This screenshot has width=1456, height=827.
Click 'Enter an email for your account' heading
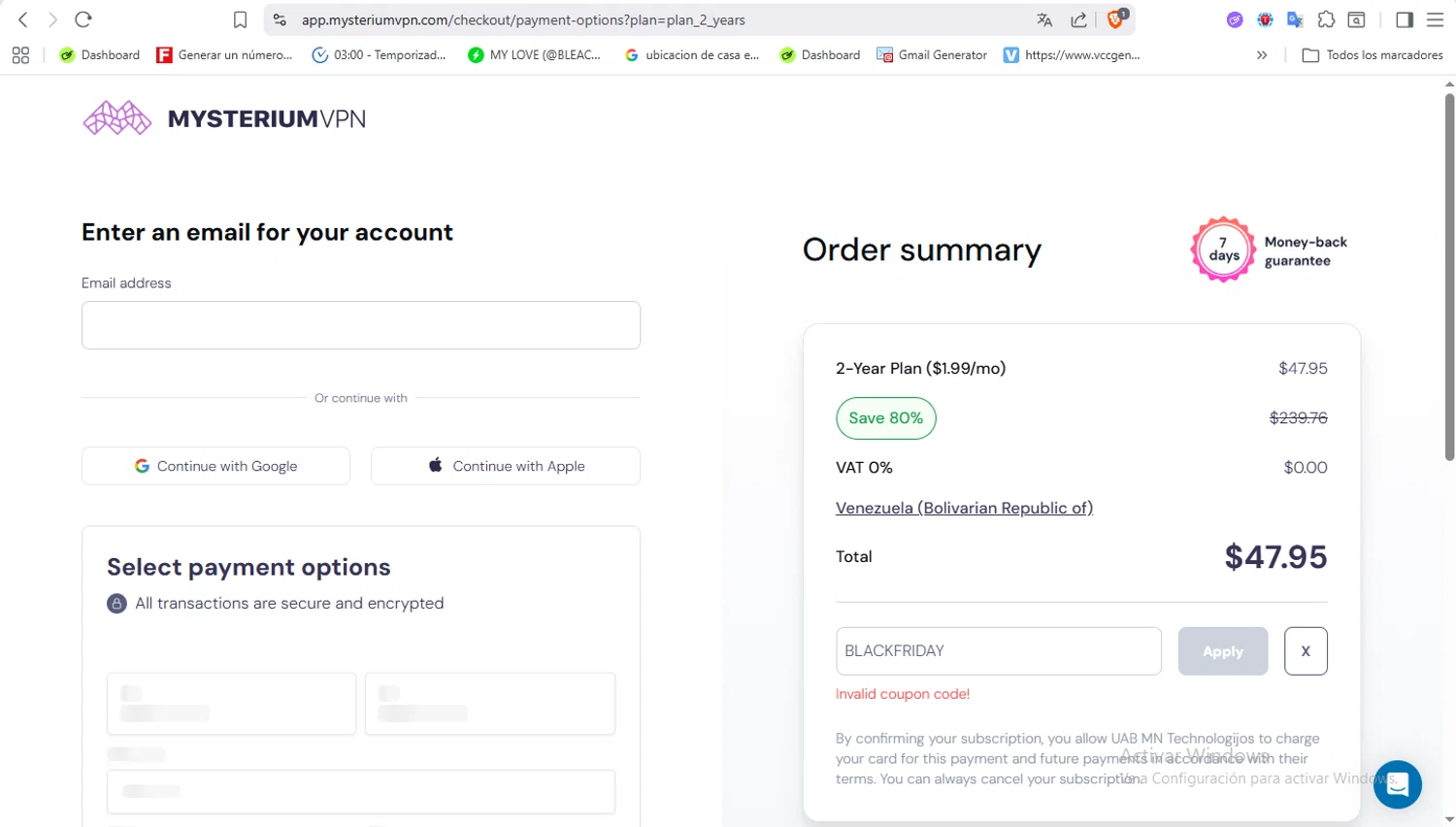point(267,232)
